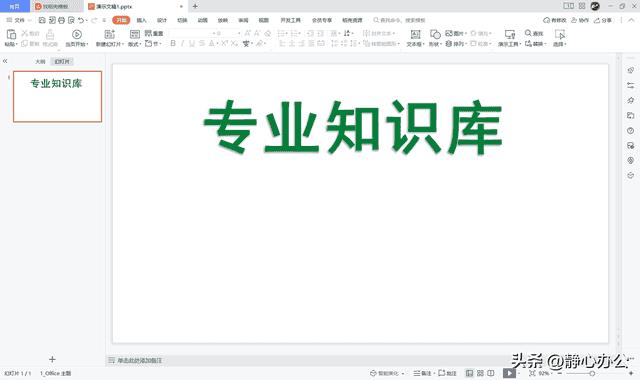
Task: Click the fit slide to window icon
Action: pyautogui.click(x=532, y=373)
